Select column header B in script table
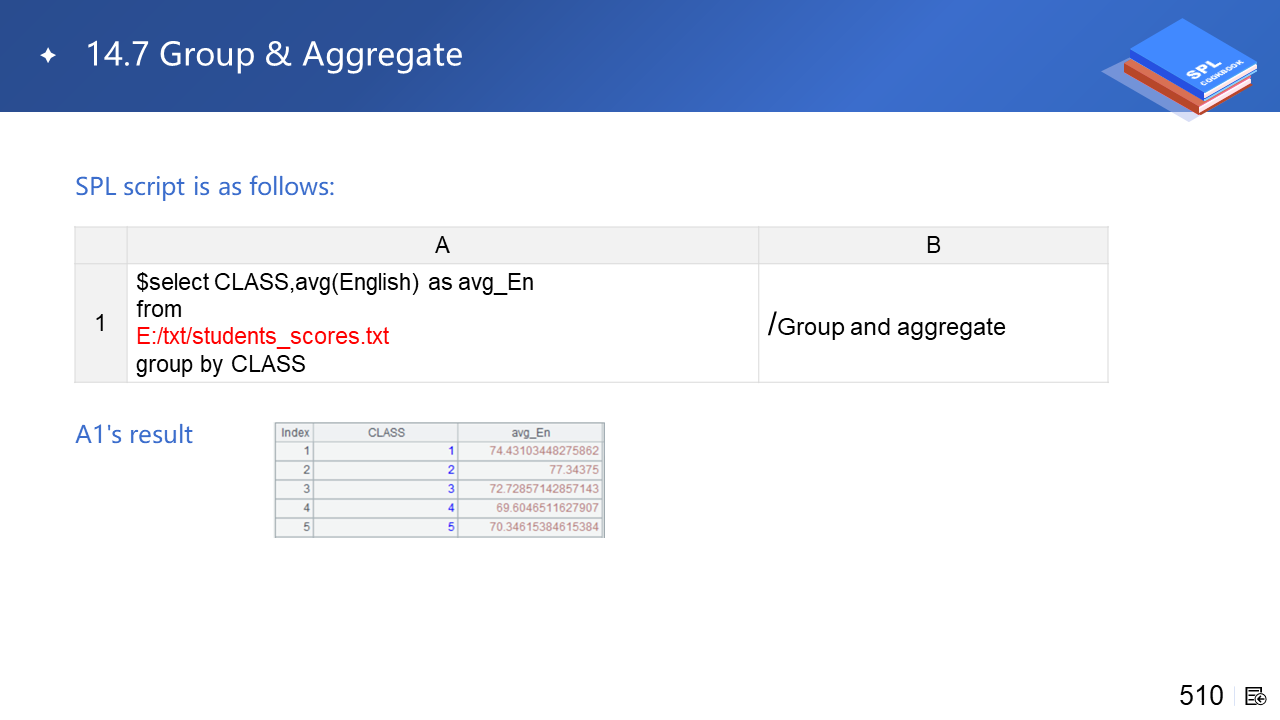The image size is (1280, 720). pyautogui.click(x=932, y=245)
